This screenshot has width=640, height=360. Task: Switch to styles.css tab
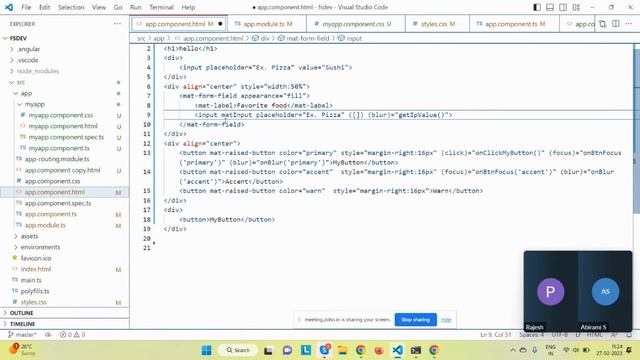pos(437,24)
